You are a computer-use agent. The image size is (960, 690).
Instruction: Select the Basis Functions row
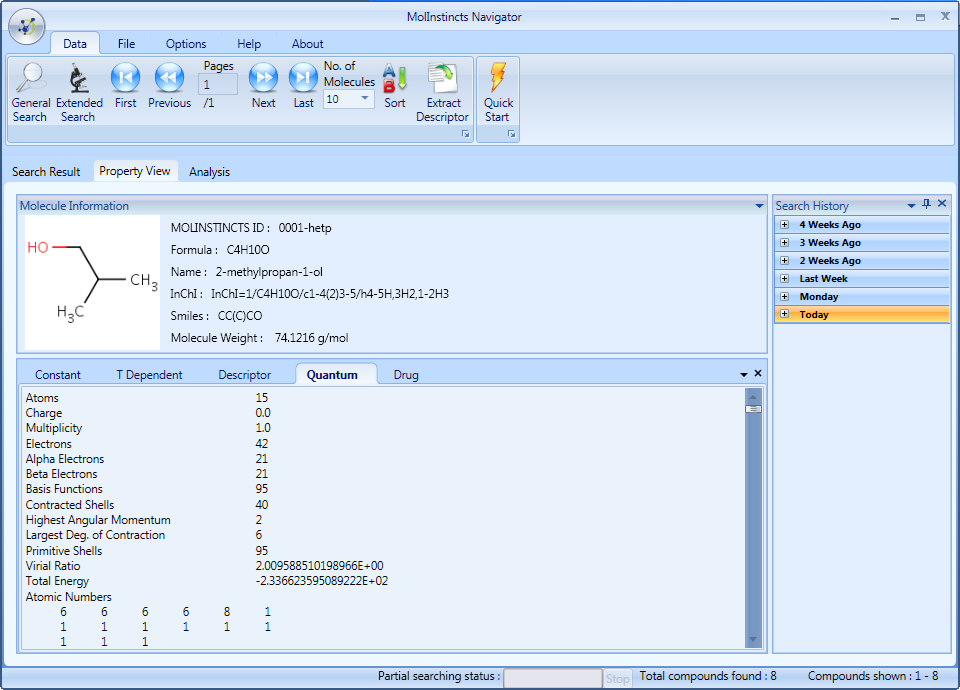pyautogui.click(x=147, y=489)
